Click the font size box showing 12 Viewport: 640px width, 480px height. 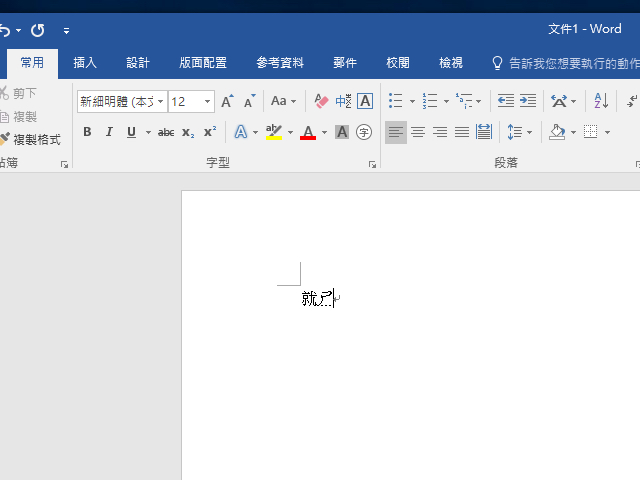[x=185, y=101]
